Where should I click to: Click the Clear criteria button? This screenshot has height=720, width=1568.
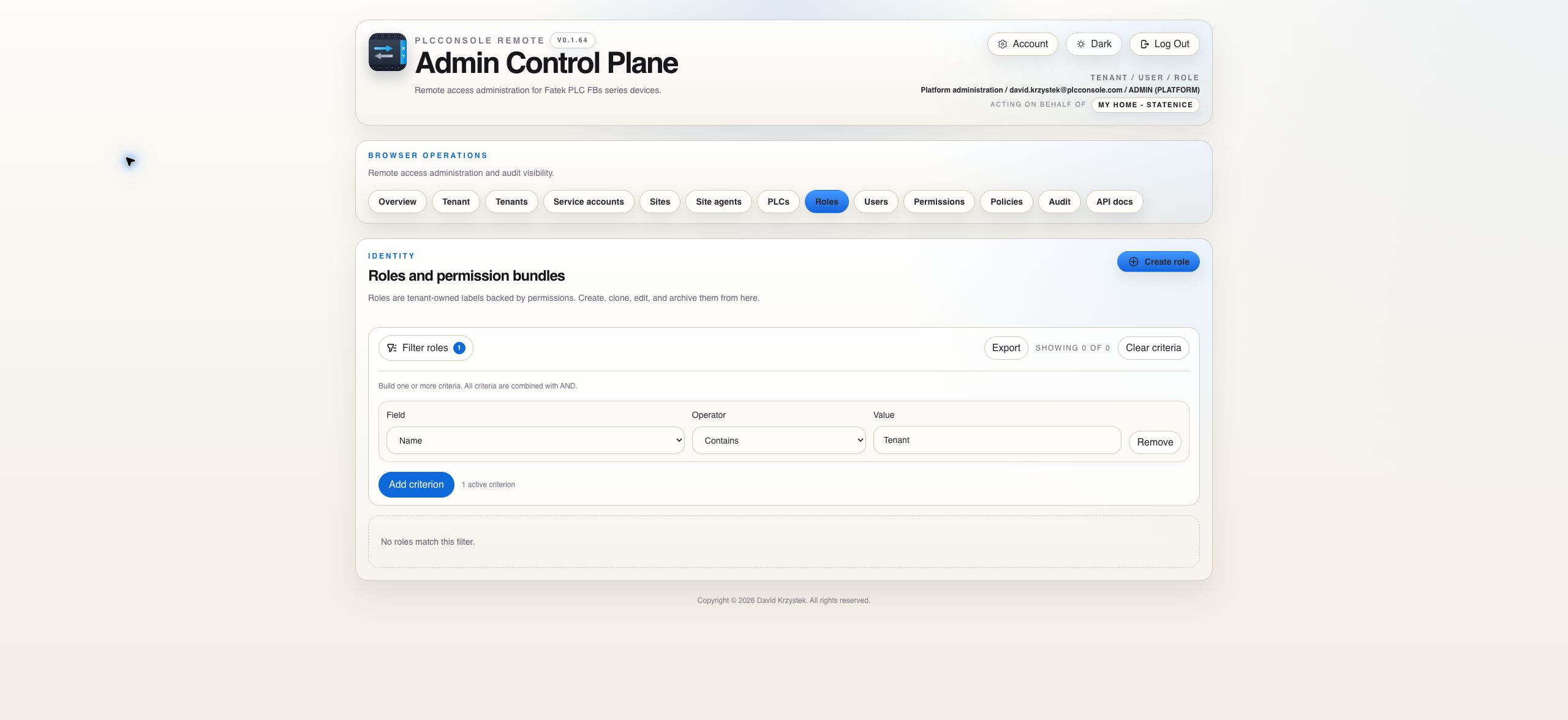pos(1153,348)
